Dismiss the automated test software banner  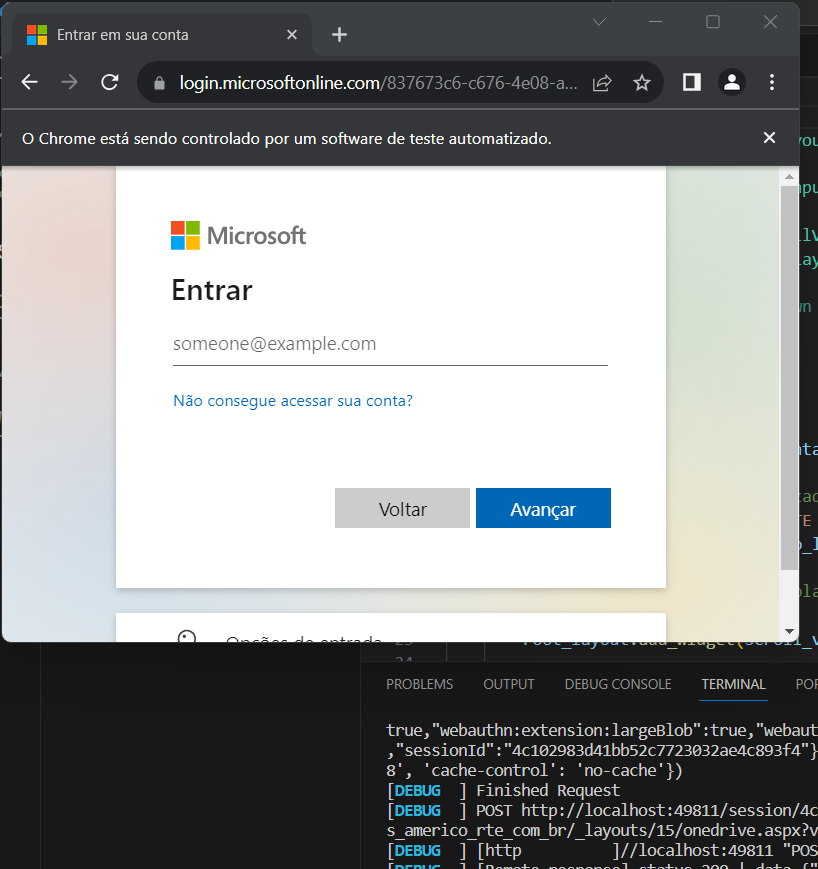[x=769, y=137]
